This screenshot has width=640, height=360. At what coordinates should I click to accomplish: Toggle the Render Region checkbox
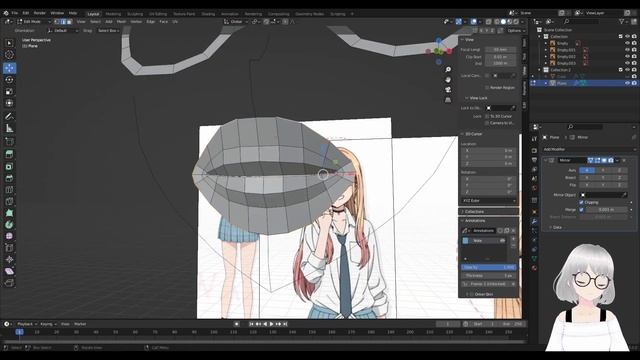487,88
